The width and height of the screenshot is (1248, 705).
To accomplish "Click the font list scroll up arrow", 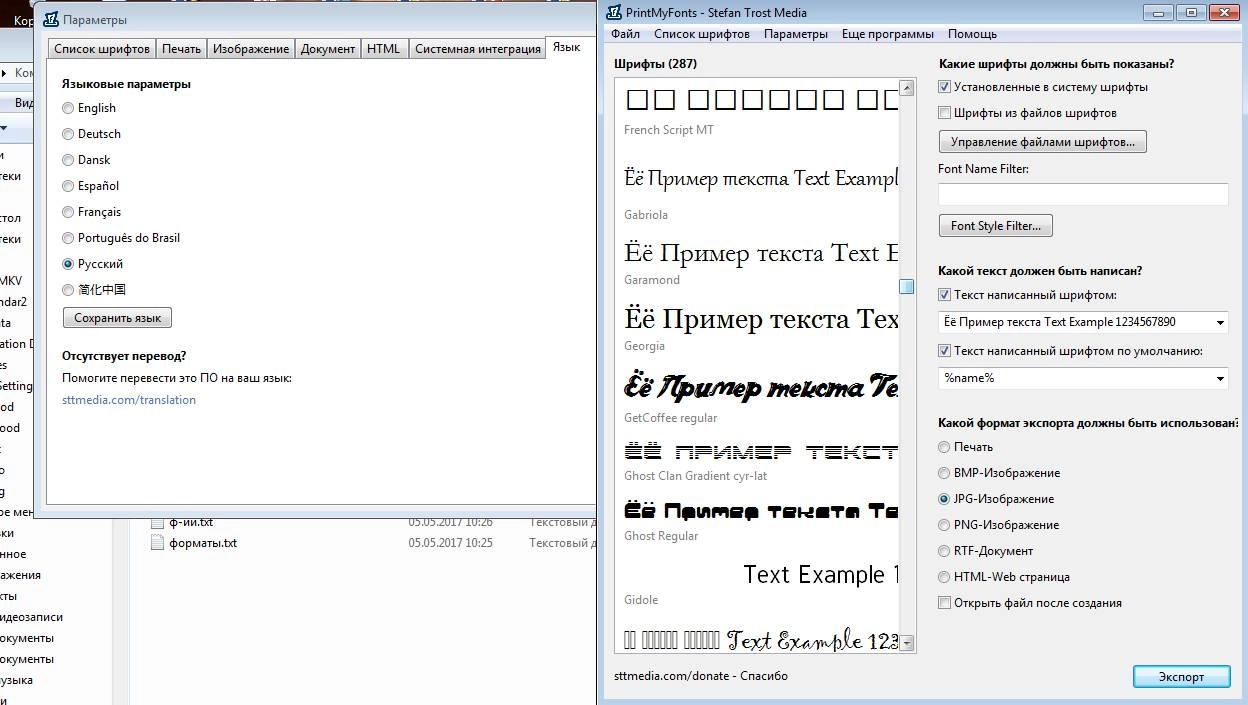I will click(907, 88).
